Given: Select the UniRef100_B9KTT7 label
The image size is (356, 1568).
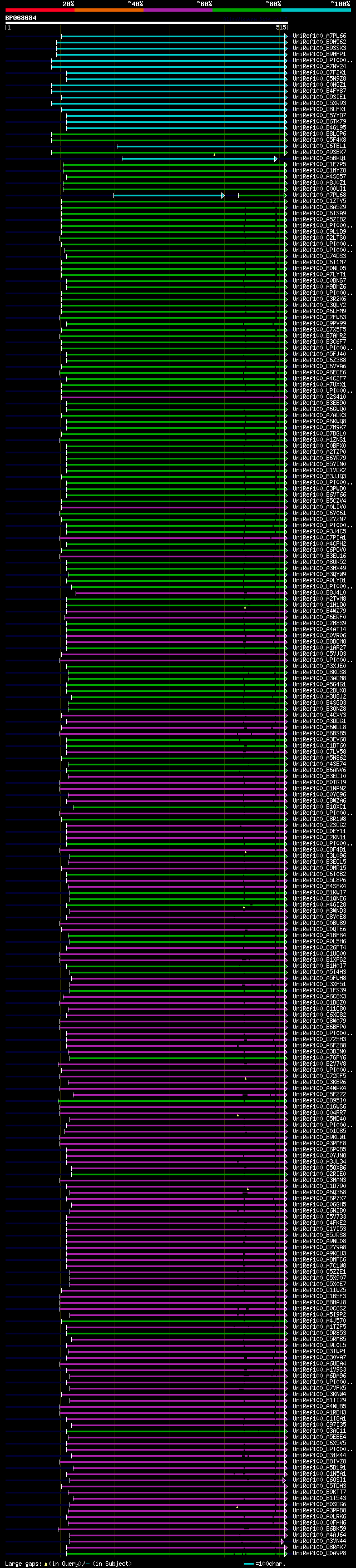Looking at the screenshot, I should 319,1491.
